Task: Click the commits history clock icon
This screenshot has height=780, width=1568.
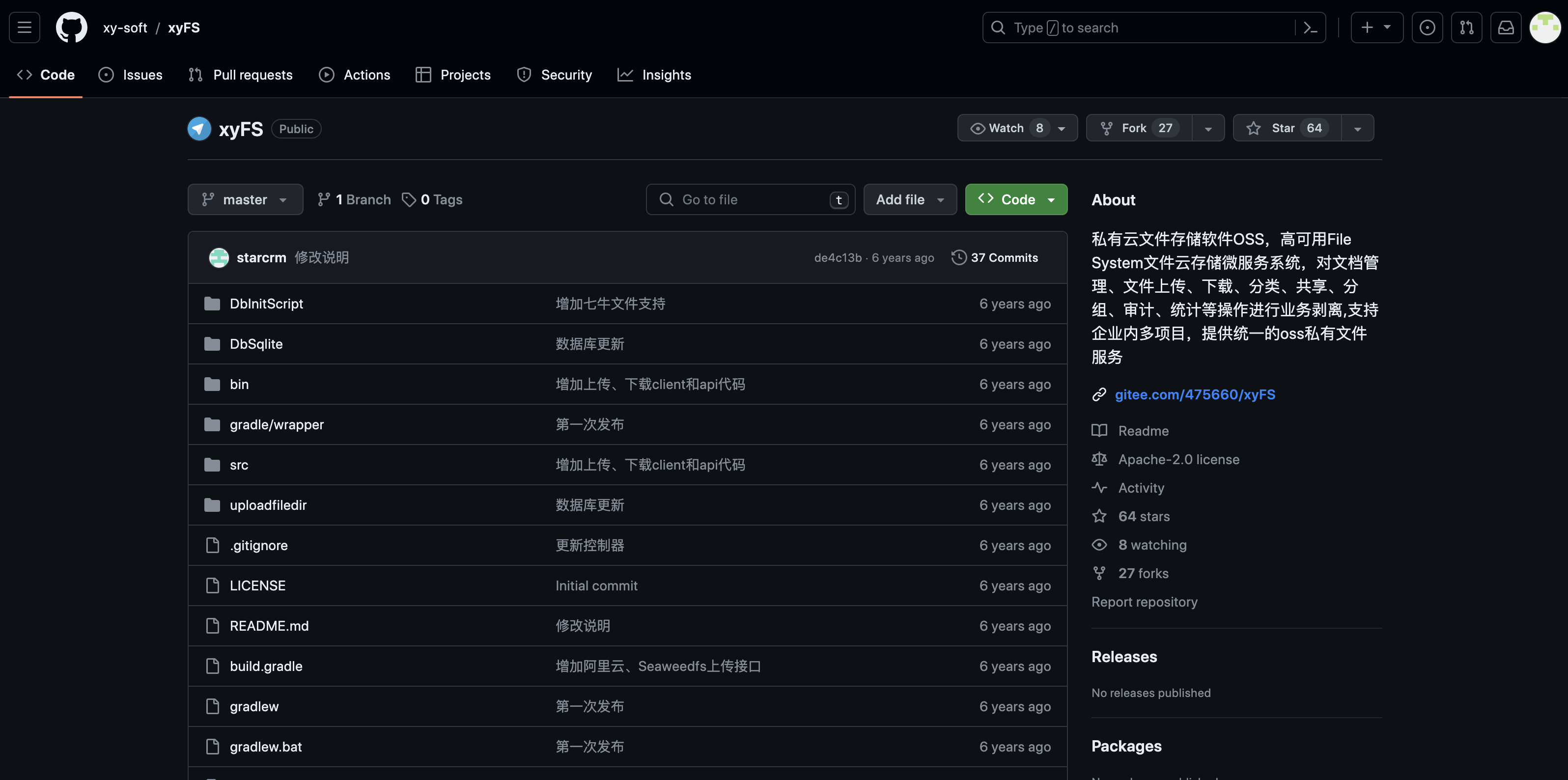Action: point(959,257)
